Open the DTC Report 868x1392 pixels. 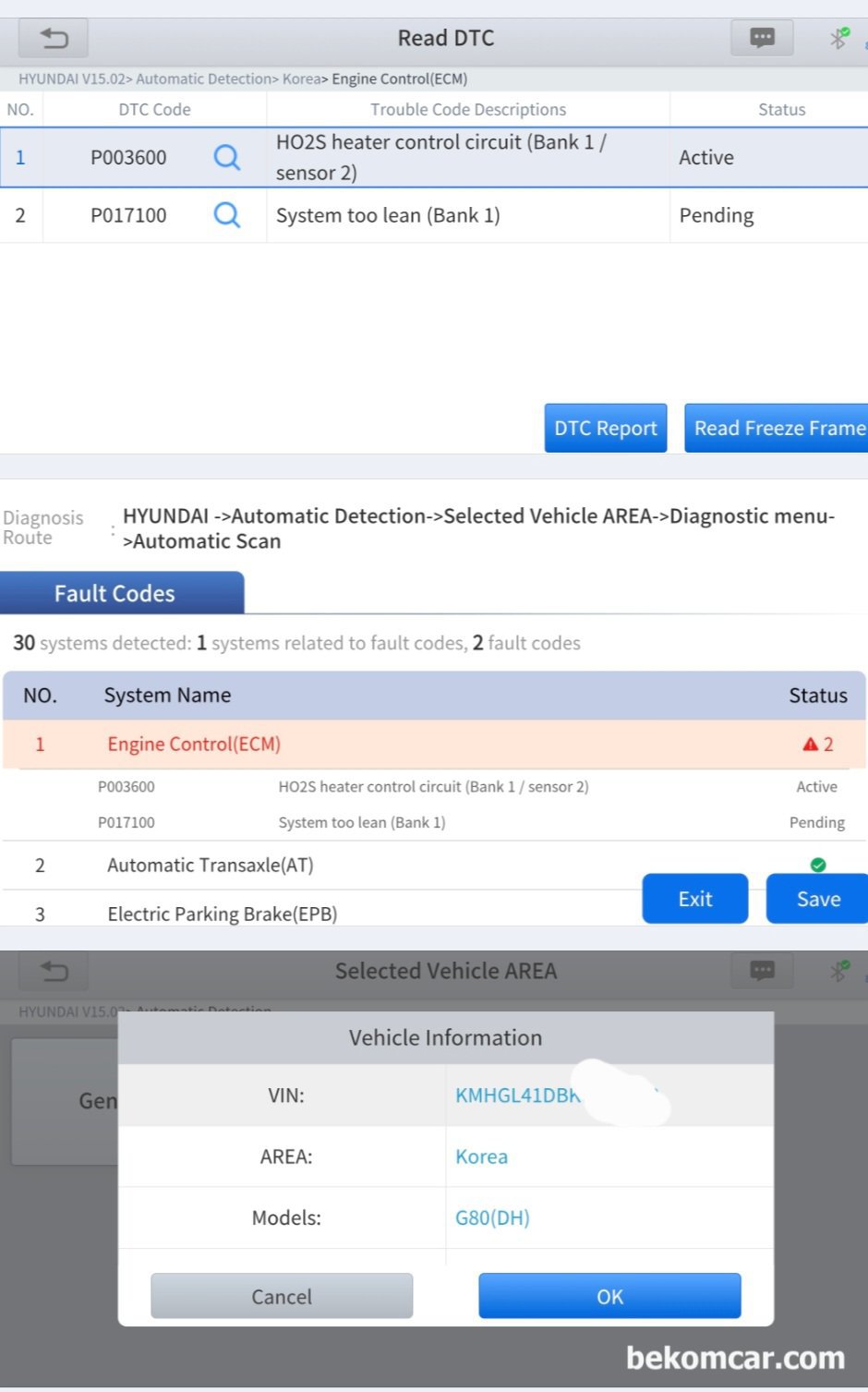point(605,428)
